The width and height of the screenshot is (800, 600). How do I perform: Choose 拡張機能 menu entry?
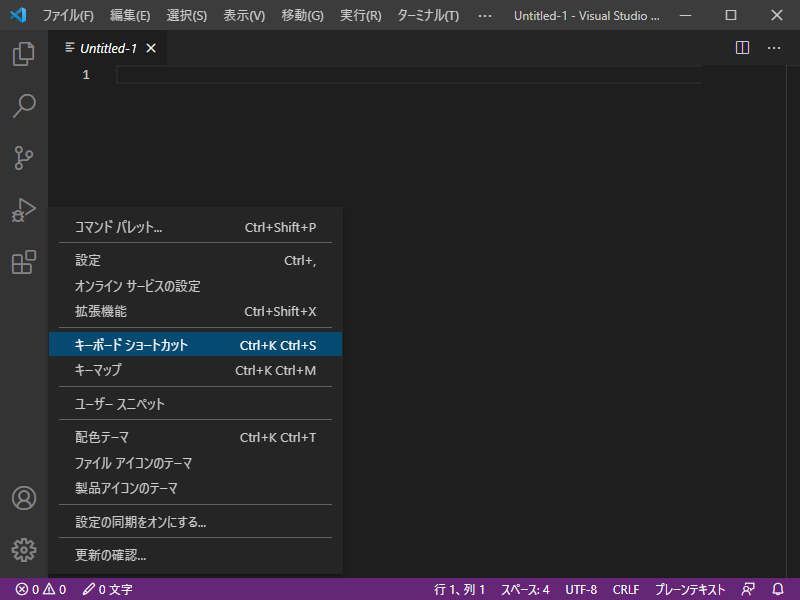(x=195, y=311)
